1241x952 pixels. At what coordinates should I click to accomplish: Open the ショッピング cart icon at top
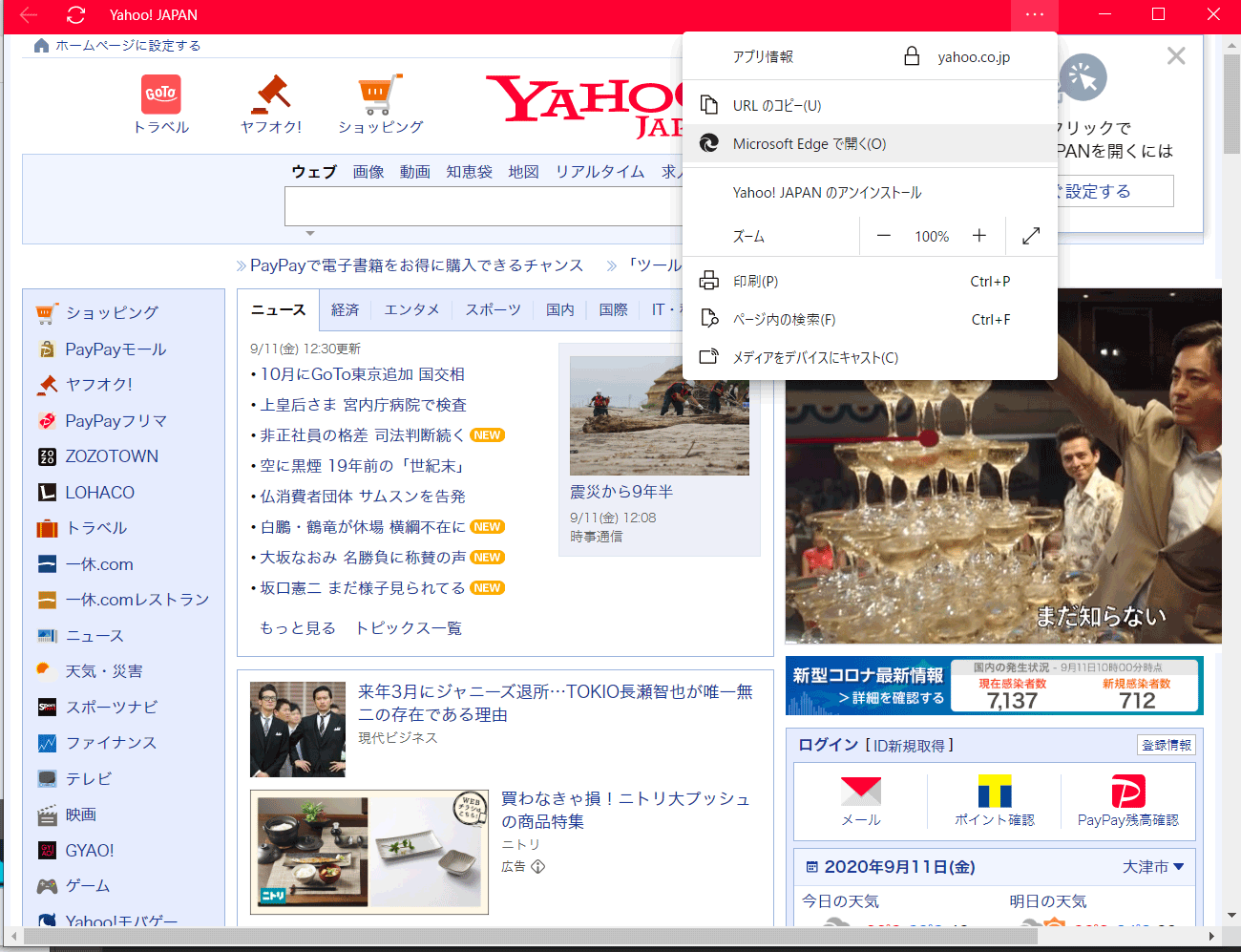click(380, 95)
